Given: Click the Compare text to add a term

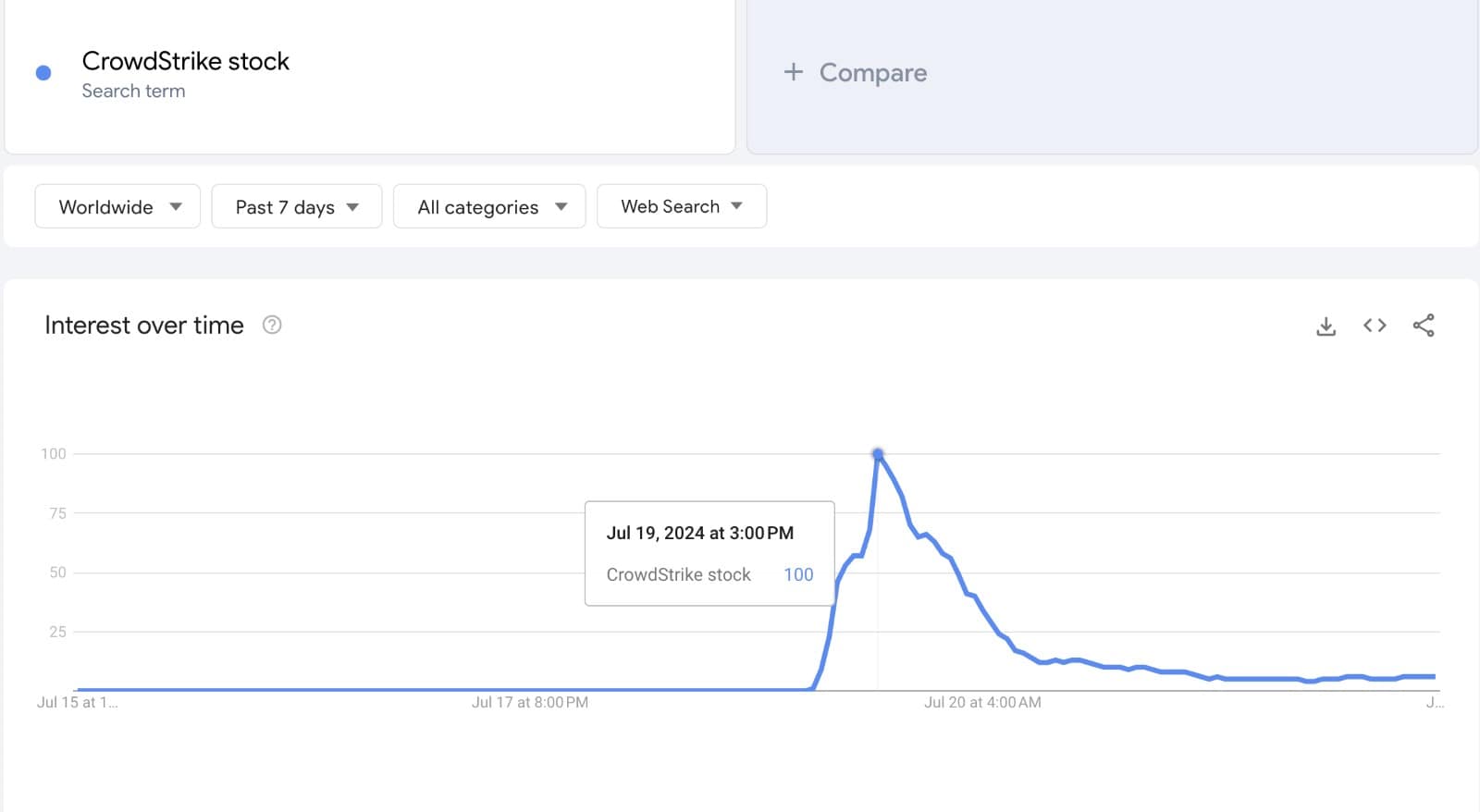Looking at the screenshot, I should click(872, 72).
